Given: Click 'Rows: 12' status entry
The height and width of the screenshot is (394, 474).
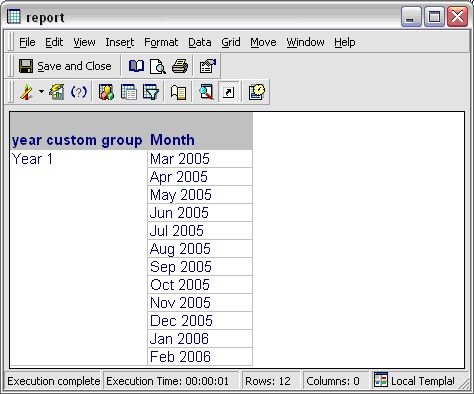Looking at the screenshot, I should pos(268,381).
